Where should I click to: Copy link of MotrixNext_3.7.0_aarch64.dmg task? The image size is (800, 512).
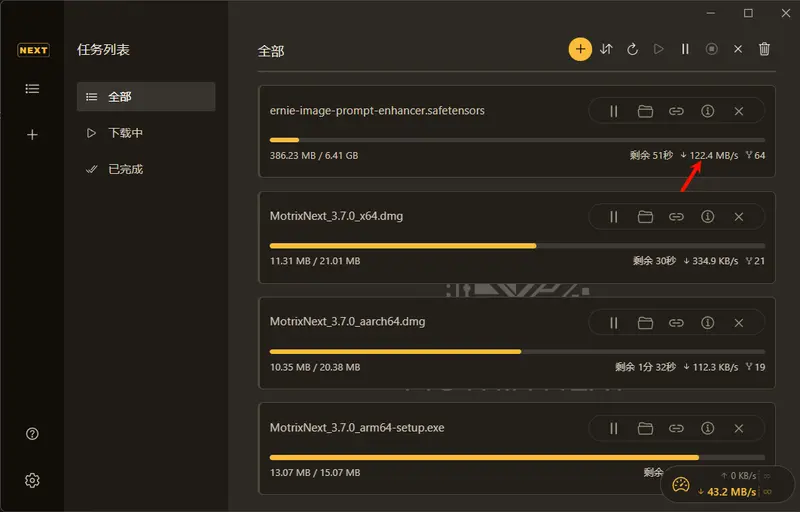point(676,322)
